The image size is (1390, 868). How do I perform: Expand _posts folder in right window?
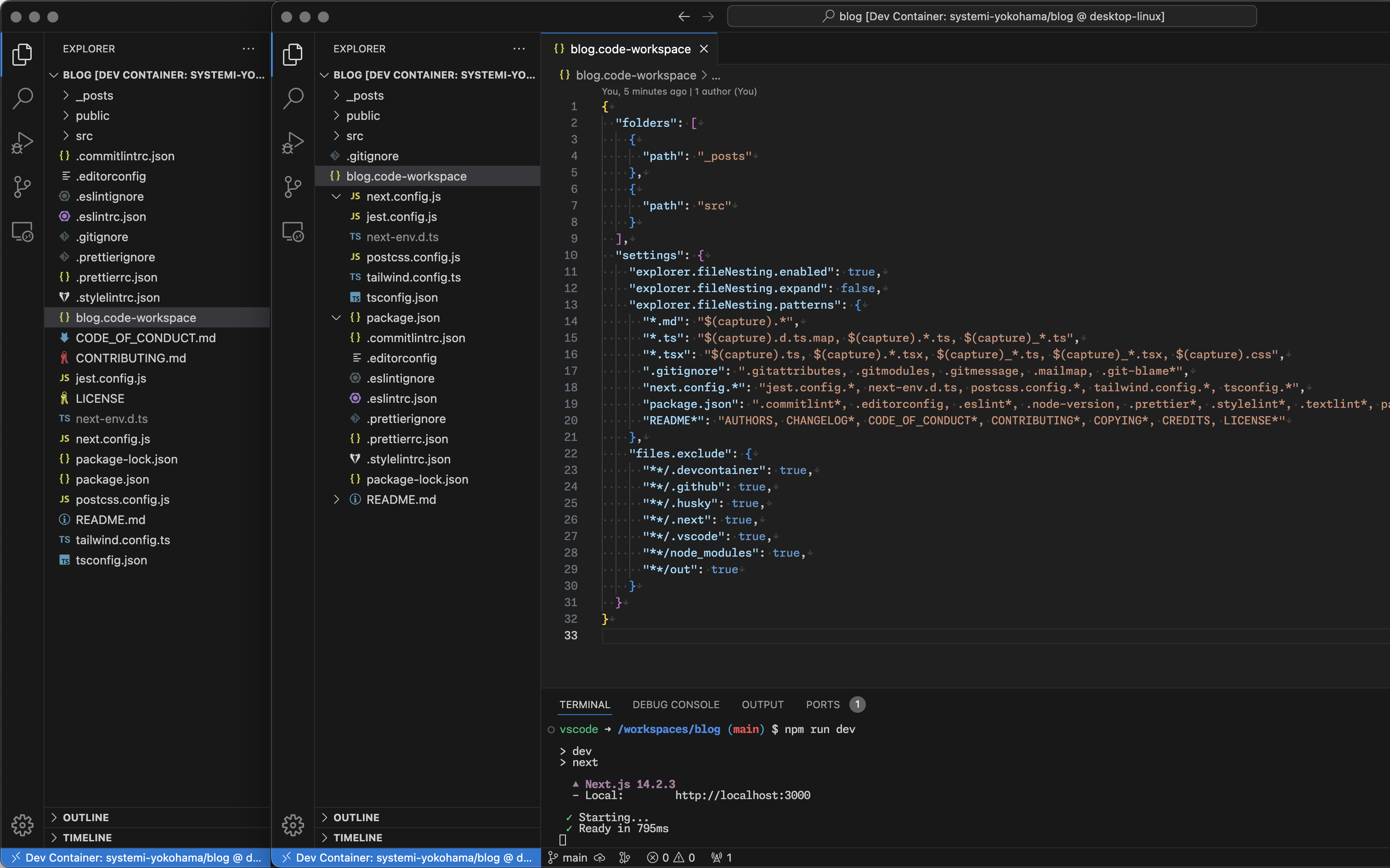pyautogui.click(x=428, y=96)
